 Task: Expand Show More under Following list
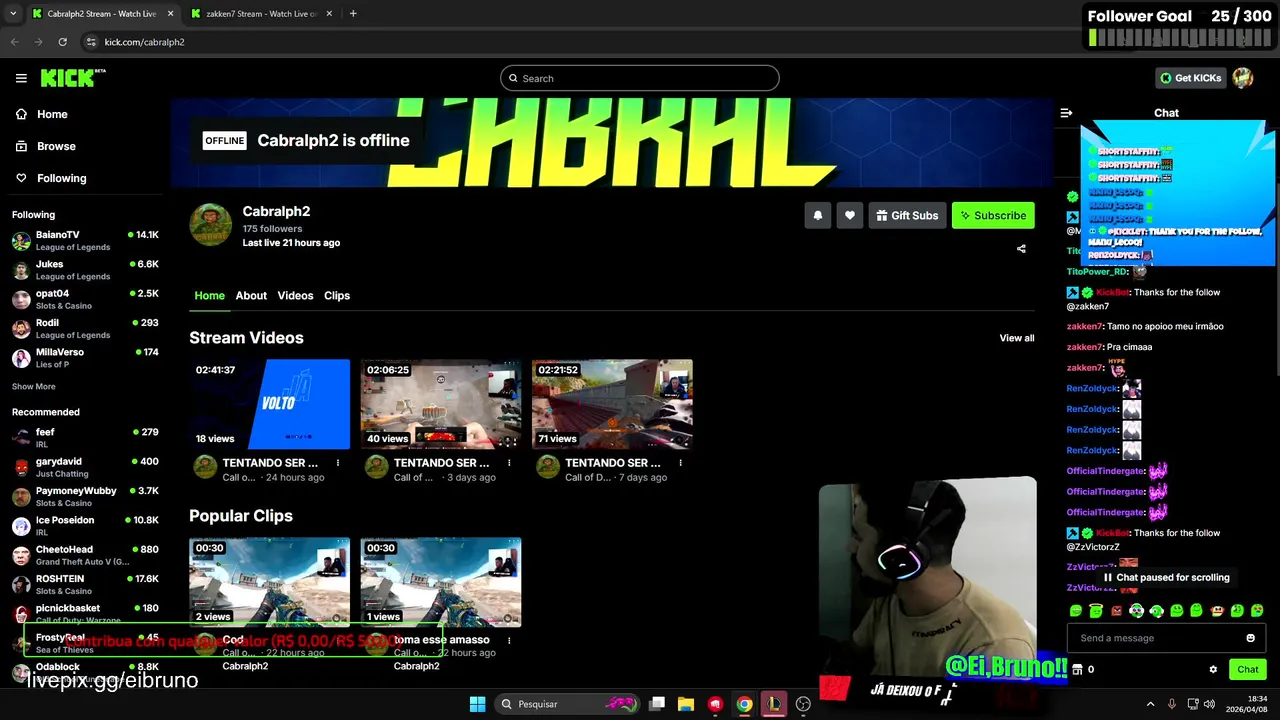pyautogui.click(x=34, y=387)
